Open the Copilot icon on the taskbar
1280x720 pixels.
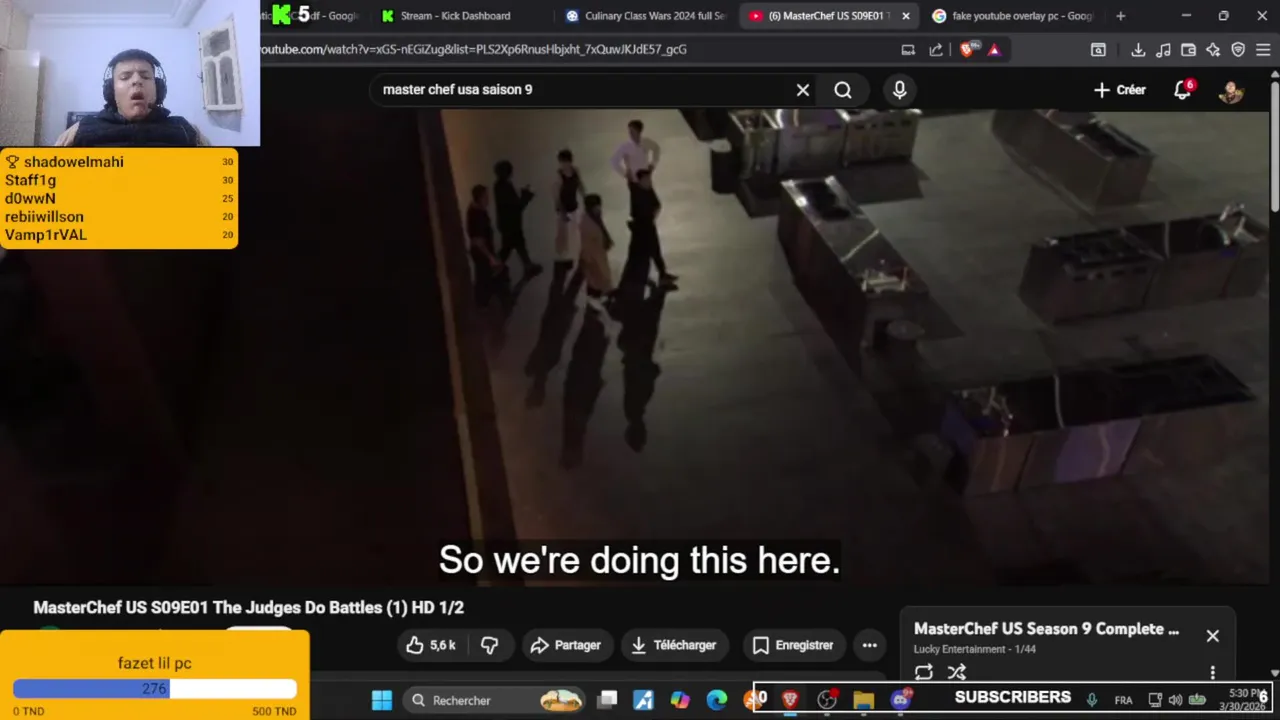click(680, 700)
